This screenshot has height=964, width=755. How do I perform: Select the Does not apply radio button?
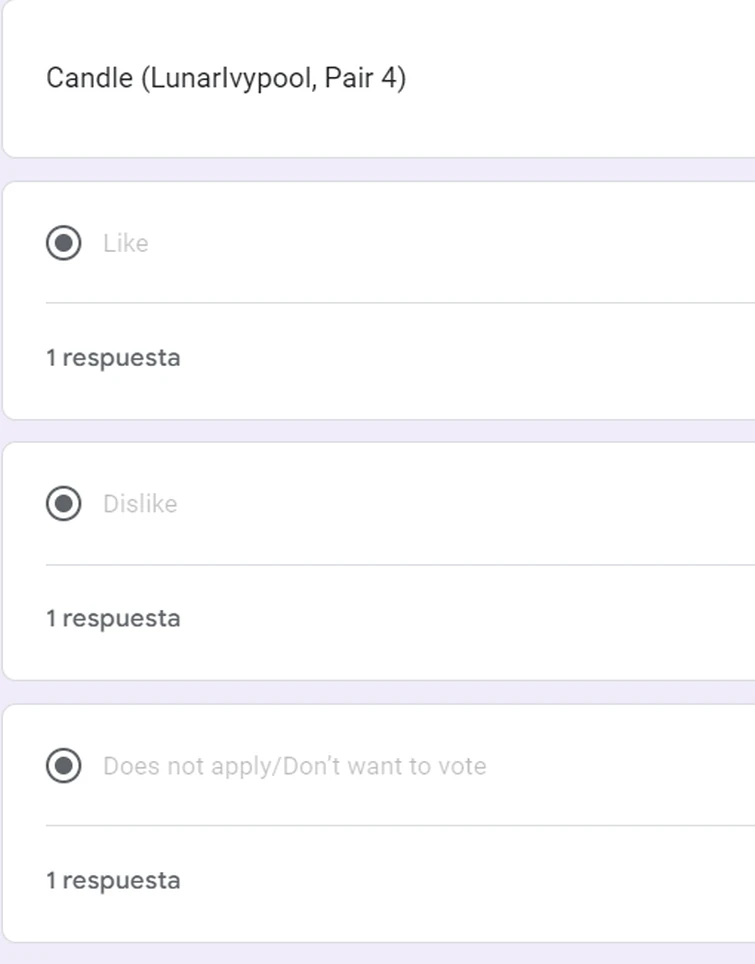(x=64, y=766)
